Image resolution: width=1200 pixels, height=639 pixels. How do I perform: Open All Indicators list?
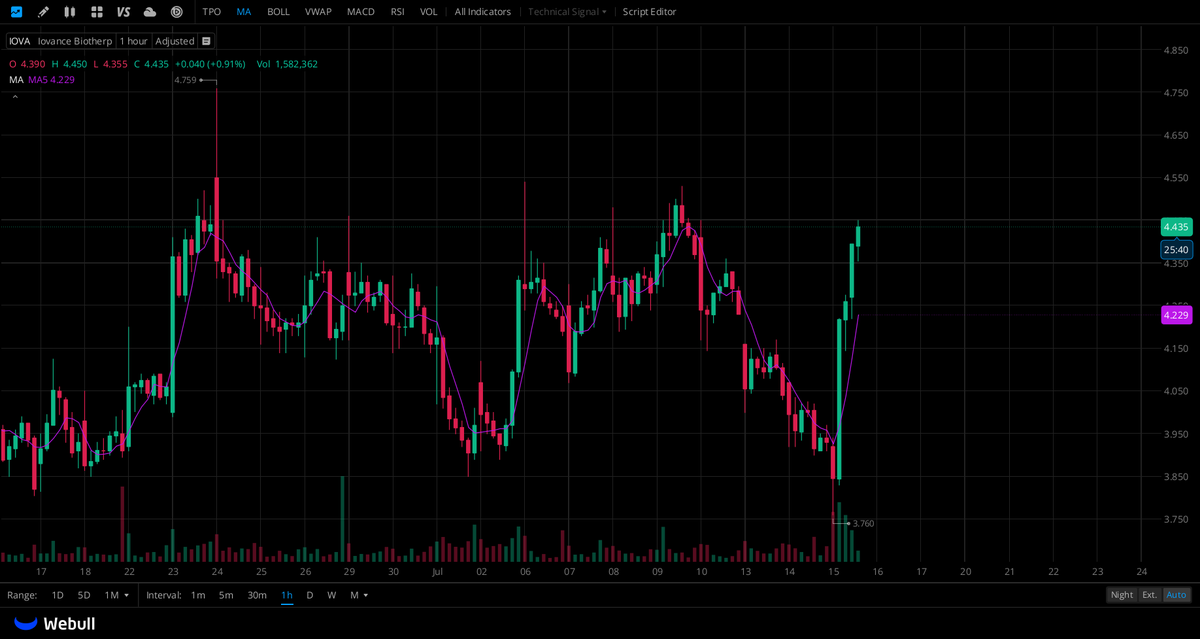482,12
